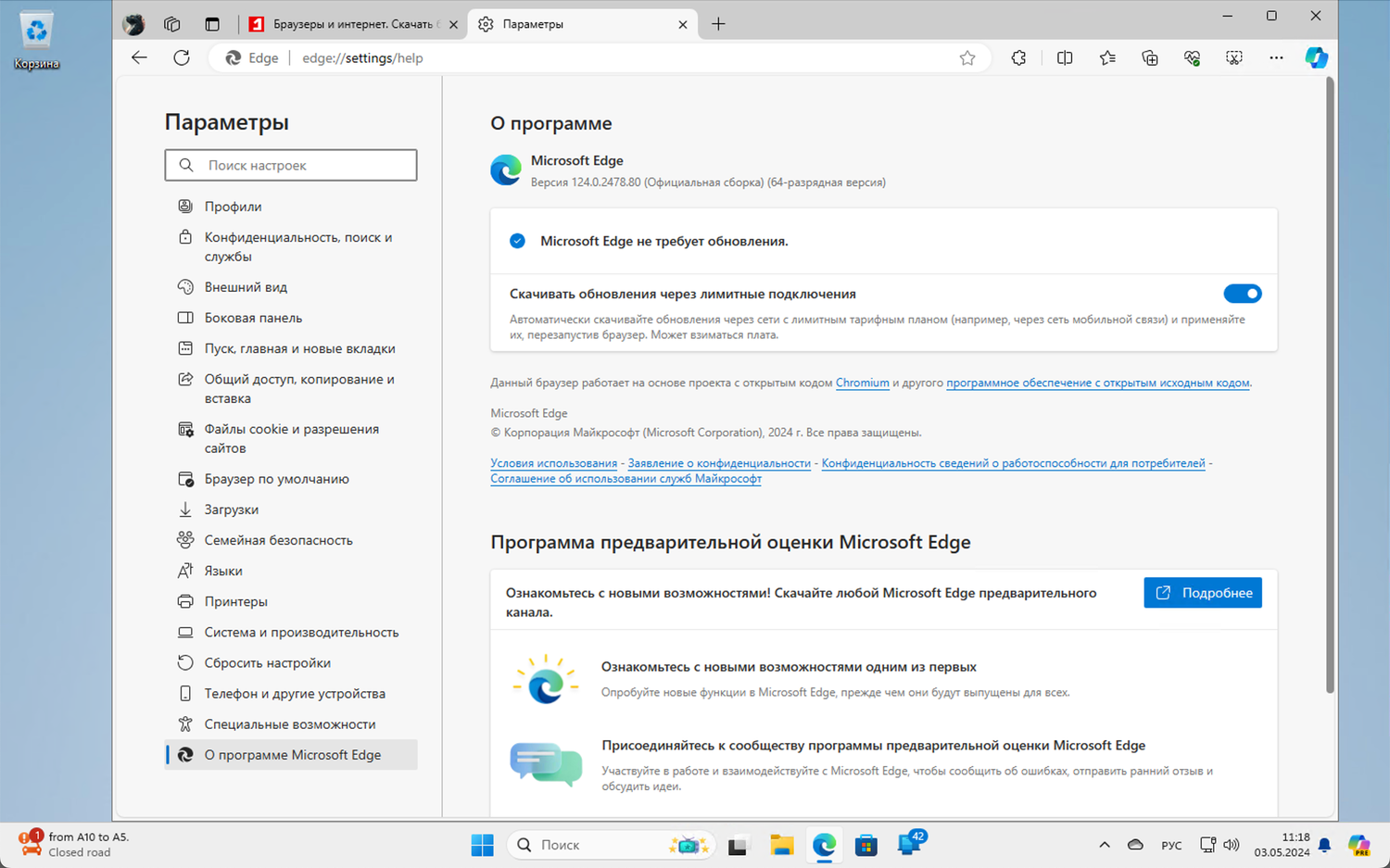Open 'программное обеспечение с открытым исходным кодом' link

[x=1098, y=383]
